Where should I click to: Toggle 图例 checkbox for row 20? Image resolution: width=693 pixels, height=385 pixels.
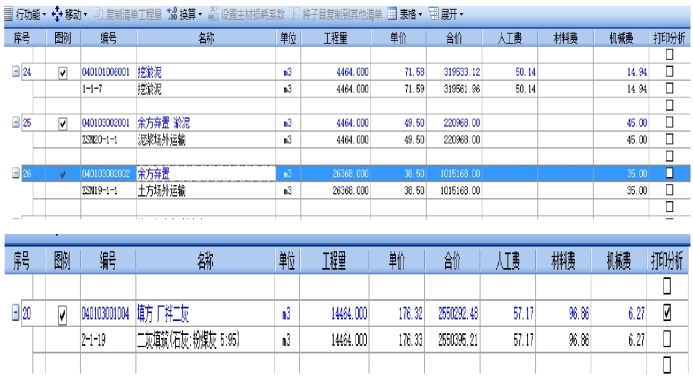[62, 315]
